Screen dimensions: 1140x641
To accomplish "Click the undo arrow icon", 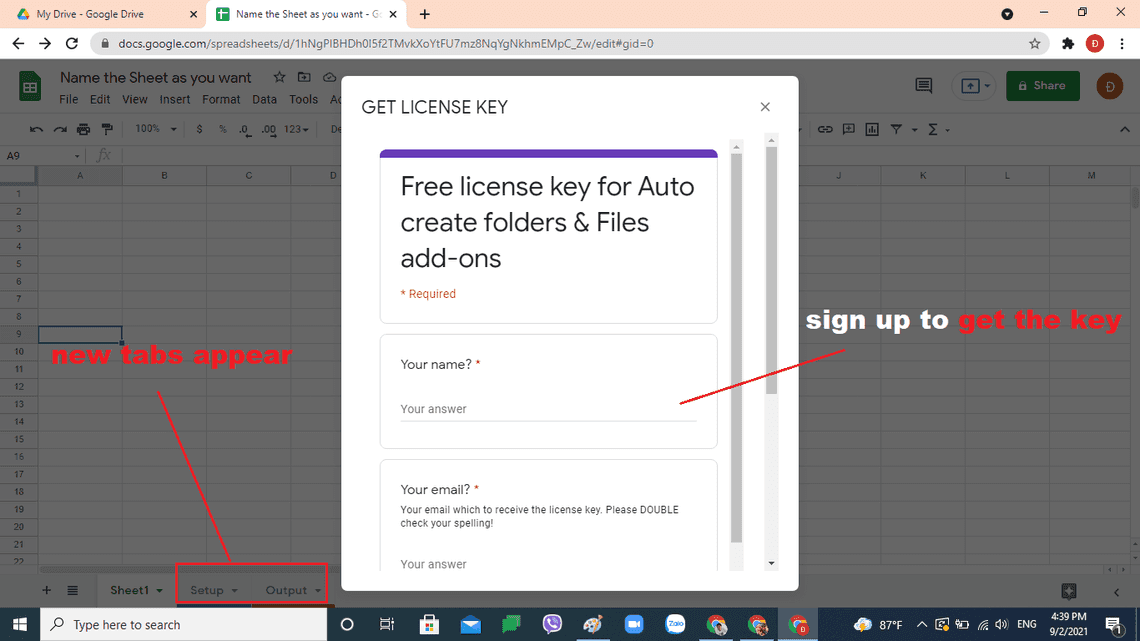I will [37, 129].
